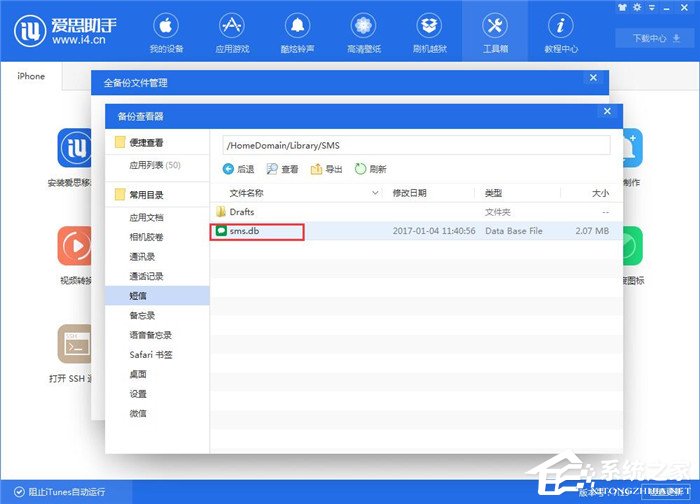Click the 打开 SSH terminal icon
The height and width of the screenshot is (504, 700).
click(74, 344)
